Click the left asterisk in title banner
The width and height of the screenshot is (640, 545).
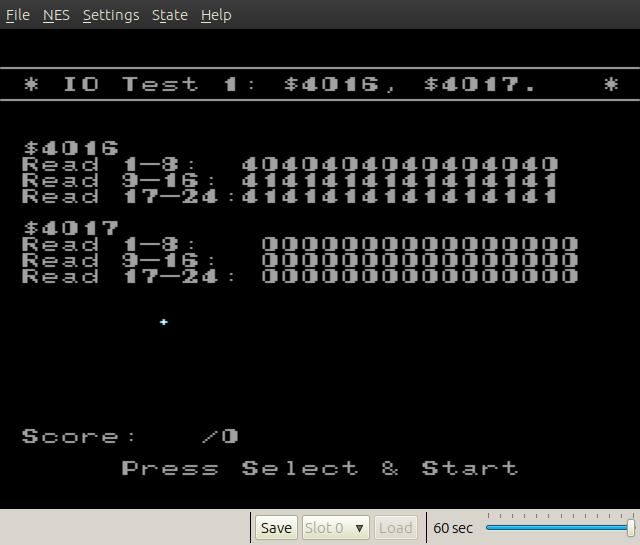(x=31, y=85)
